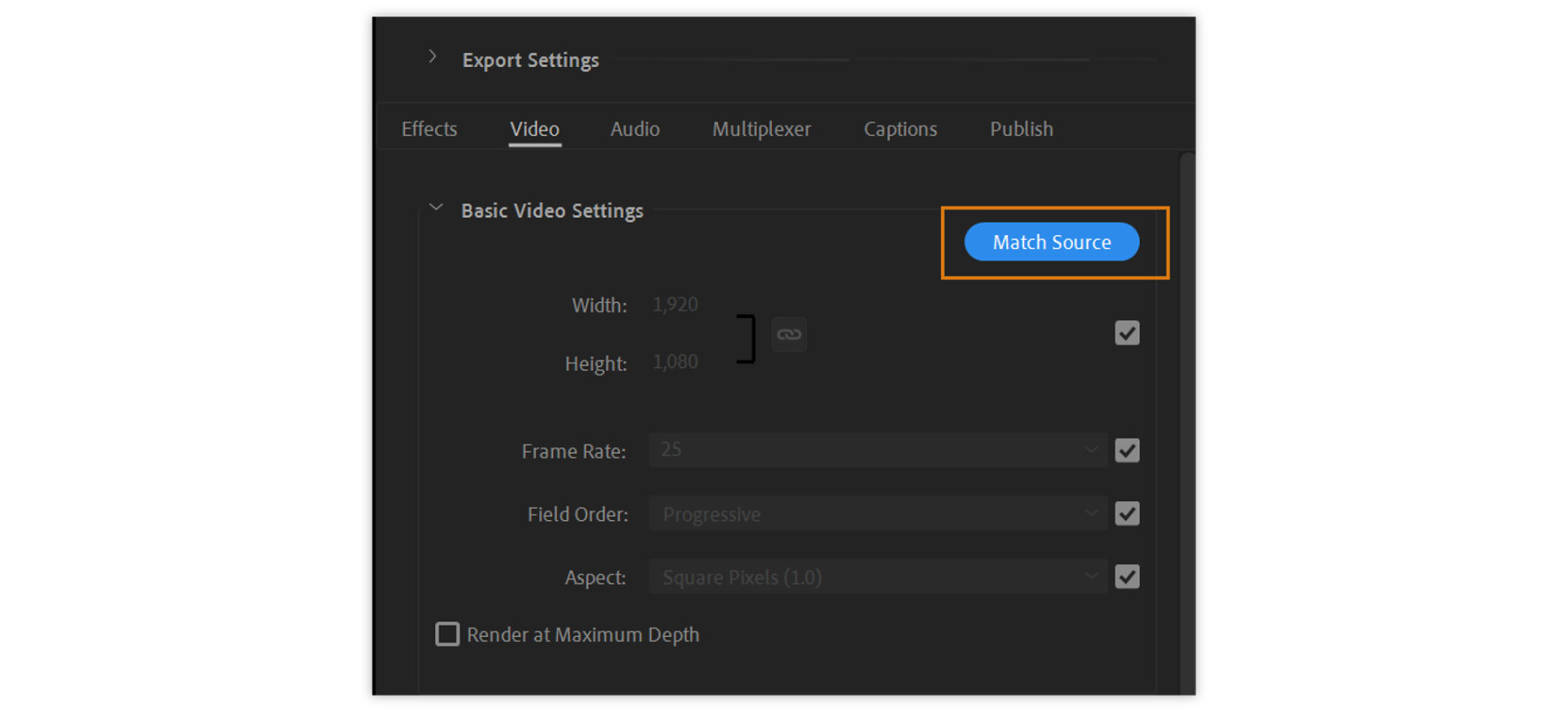
Task: Click the width-height link constraint icon
Action: pyautogui.click(x=789, y=335)
